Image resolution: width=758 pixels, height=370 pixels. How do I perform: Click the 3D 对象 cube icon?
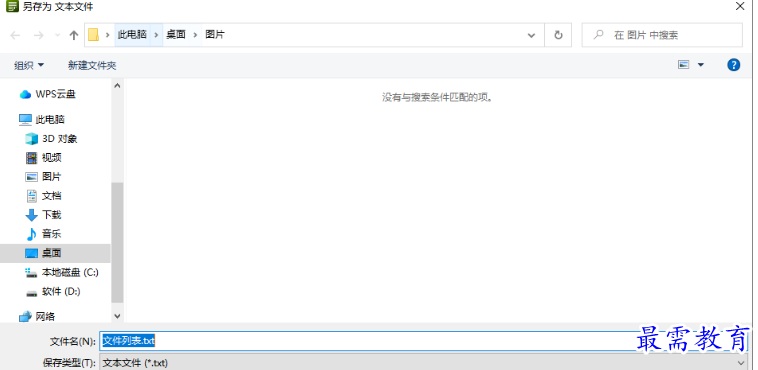tap(31, 139)
